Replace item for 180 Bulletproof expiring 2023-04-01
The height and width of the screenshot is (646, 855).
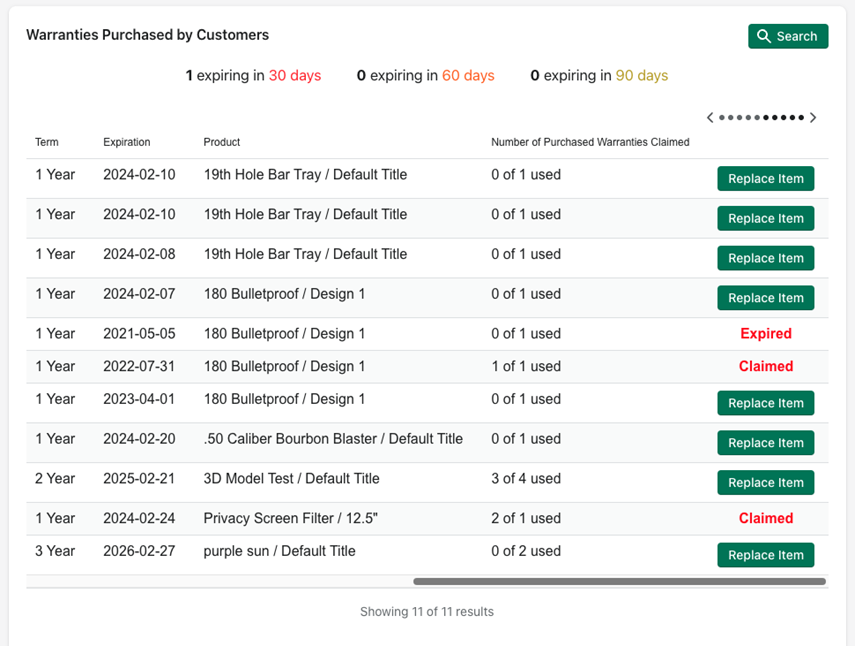click(765, 403)
